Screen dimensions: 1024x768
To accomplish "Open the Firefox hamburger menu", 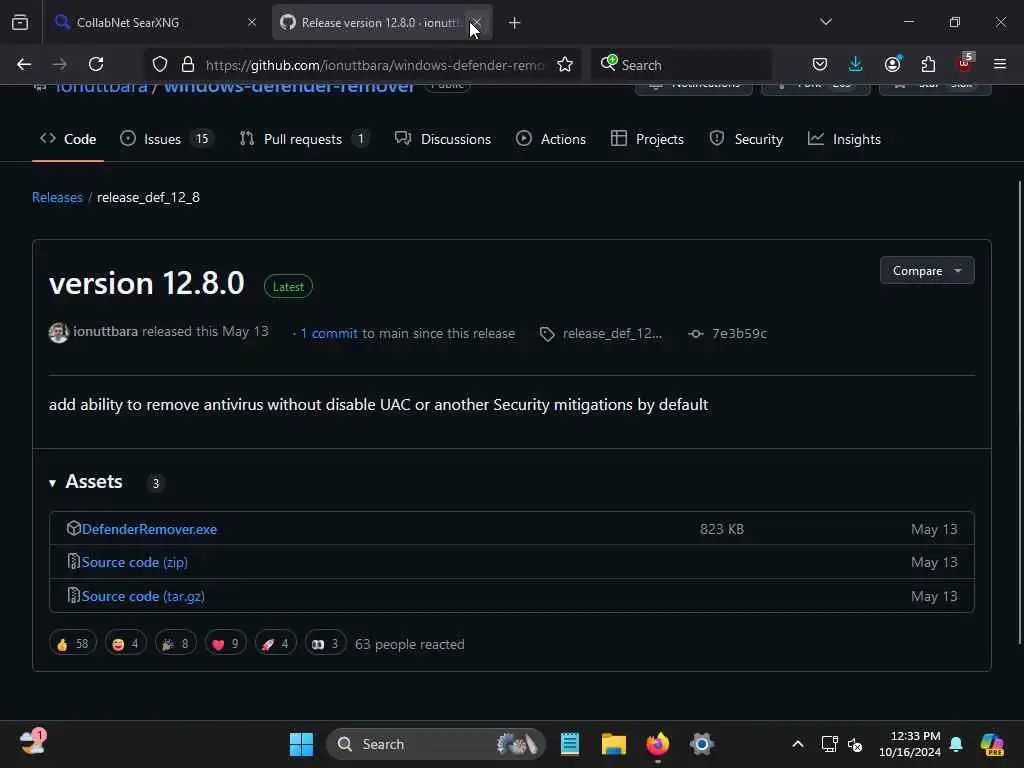I will click(x=1000, y=64).
